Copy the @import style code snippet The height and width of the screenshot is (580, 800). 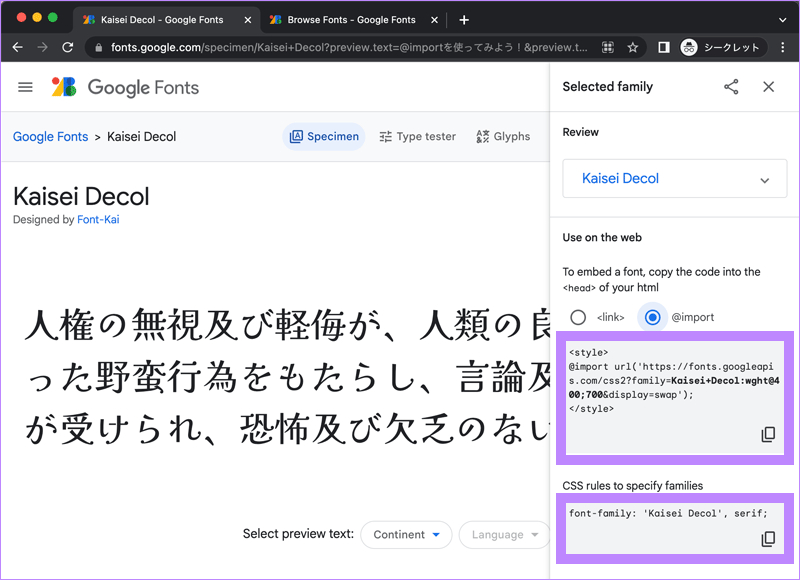(x=768, y=434)
